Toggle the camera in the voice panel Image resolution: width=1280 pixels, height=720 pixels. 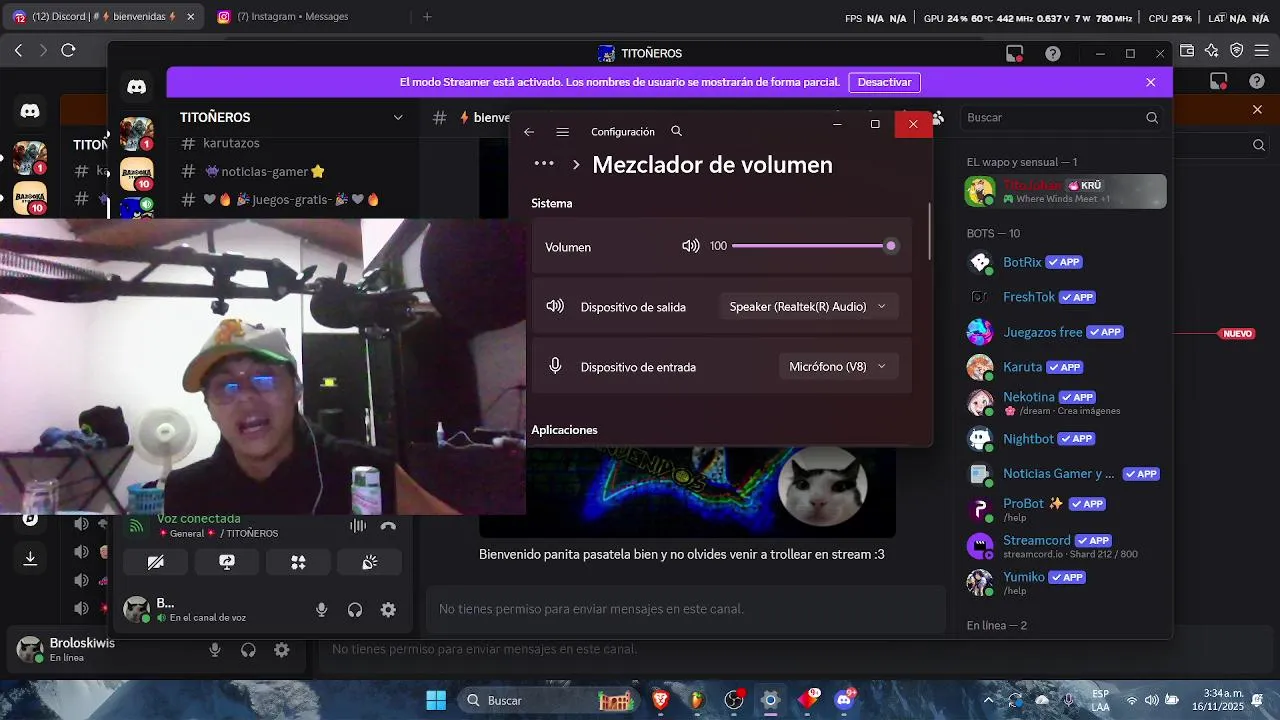tap(155, 562)
